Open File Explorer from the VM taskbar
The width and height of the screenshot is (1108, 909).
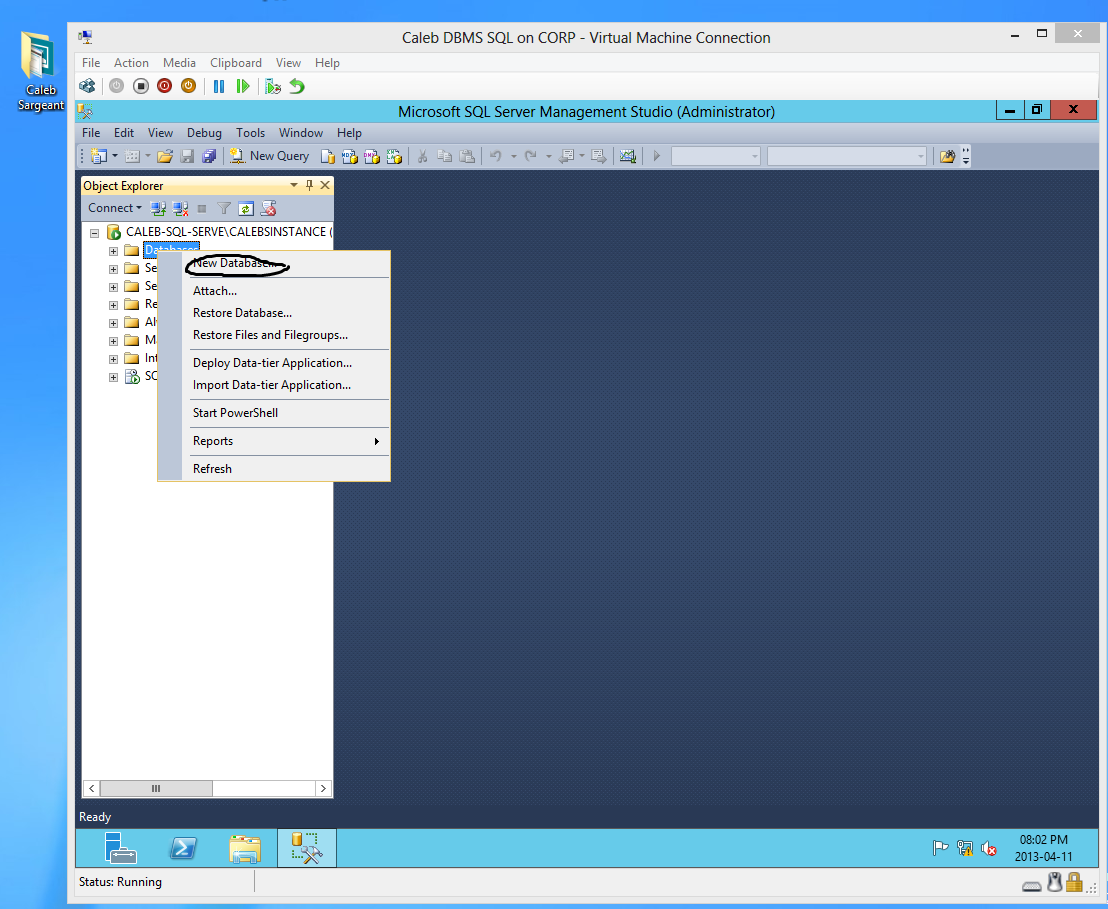pyautogui.click(x=245, y=848)
